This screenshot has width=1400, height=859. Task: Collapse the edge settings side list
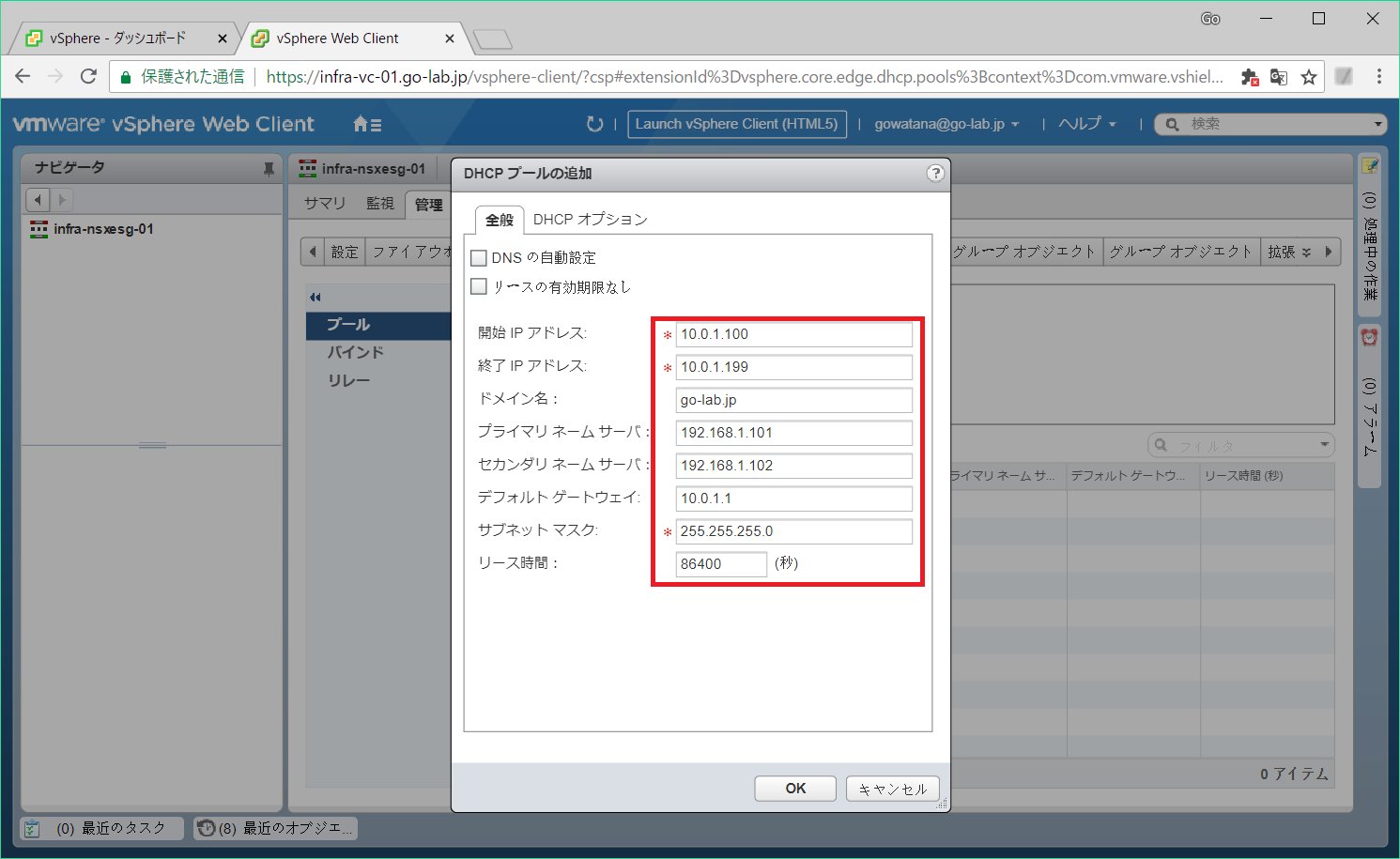click(315, 297)
